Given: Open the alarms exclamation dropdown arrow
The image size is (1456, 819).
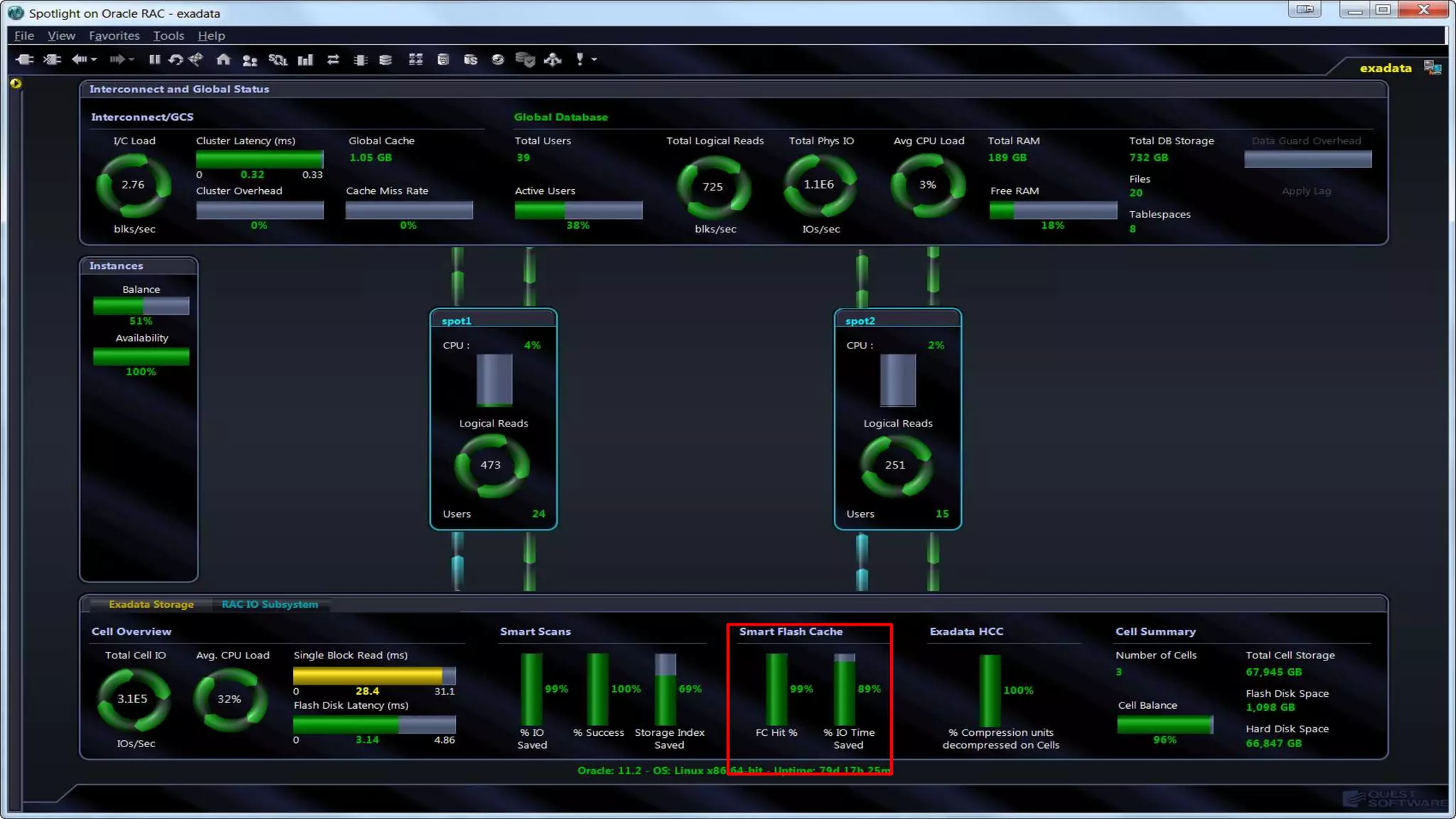Looking at the screenshot, I should [x=594, y=60].
